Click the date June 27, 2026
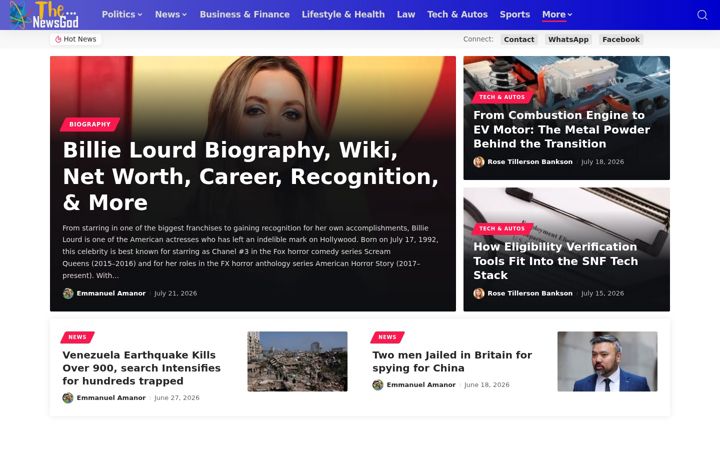The width and height of the screenshot is (720, 450). point(177,398)
